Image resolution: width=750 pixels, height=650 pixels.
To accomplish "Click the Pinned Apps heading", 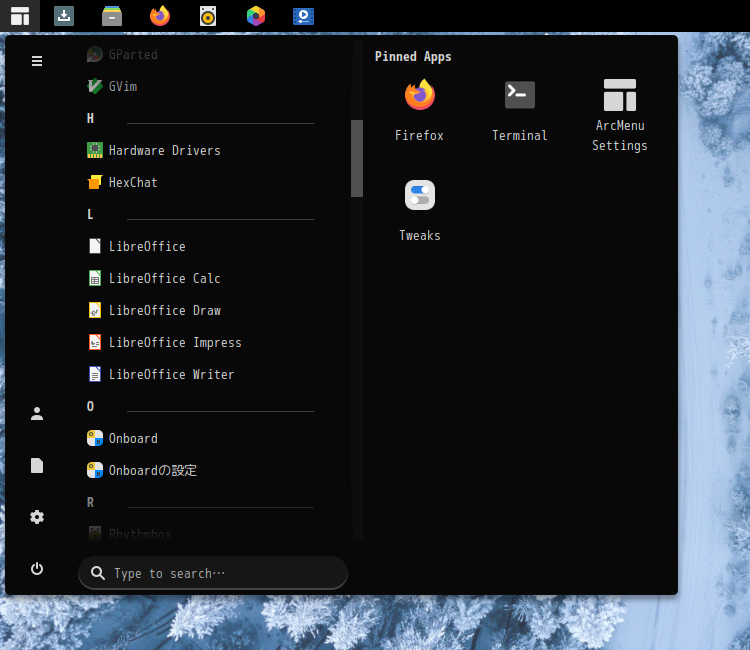I will 413,57.
